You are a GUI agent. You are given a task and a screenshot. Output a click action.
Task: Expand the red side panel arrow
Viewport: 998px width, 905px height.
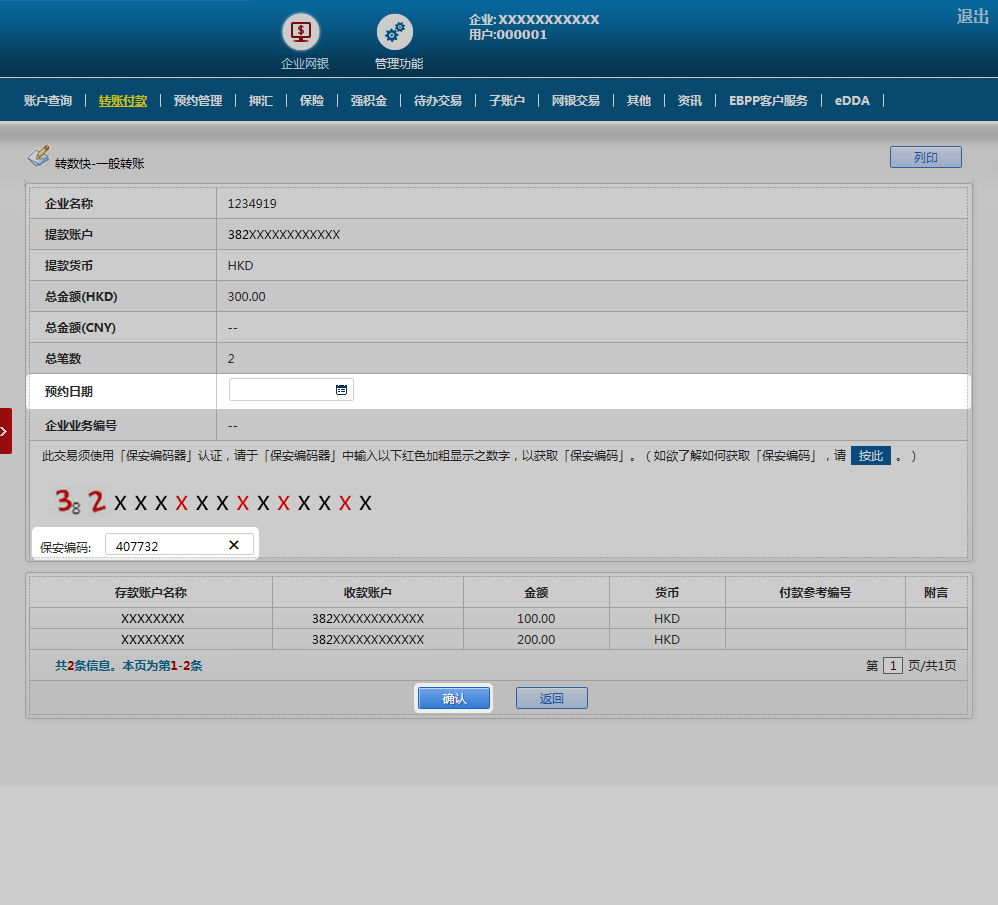5,431
